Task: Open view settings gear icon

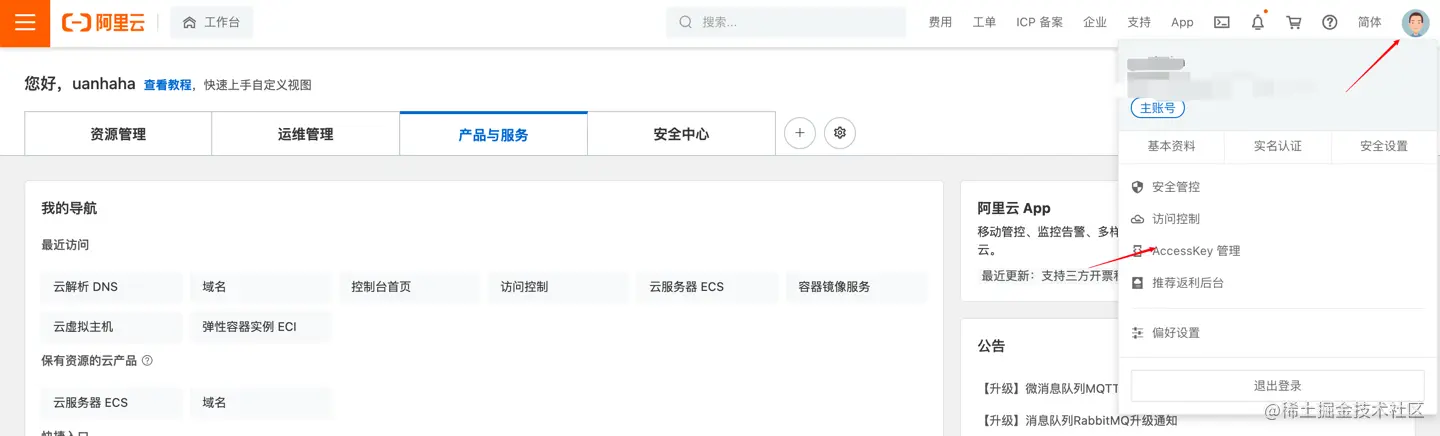Action: tap(840, 133)
